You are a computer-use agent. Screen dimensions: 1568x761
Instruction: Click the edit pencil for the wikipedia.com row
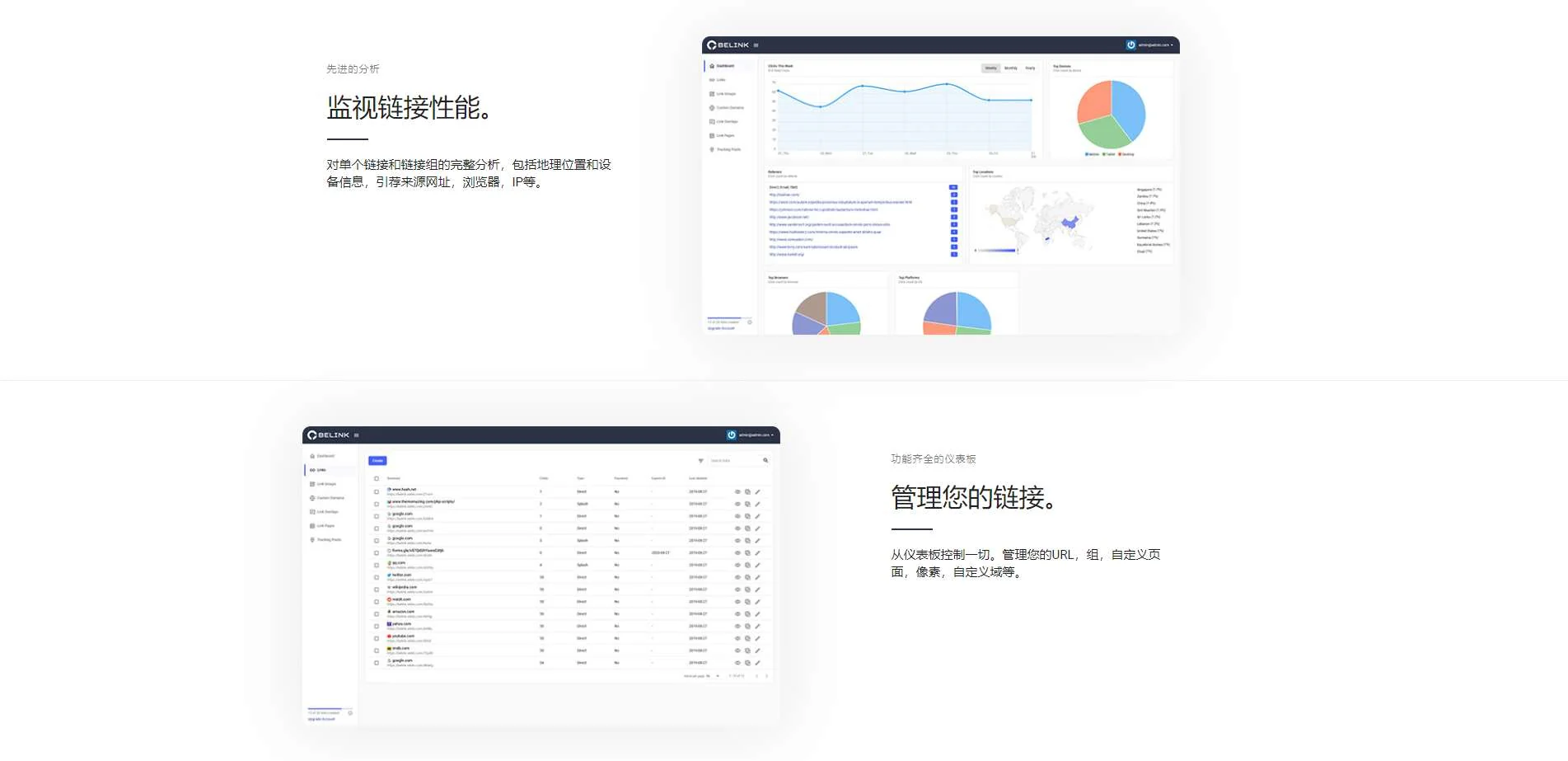point(757,590)
